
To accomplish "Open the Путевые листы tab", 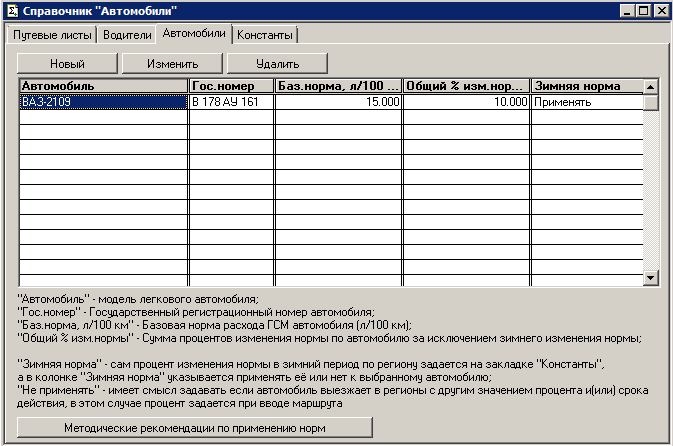I will point(51,35).
